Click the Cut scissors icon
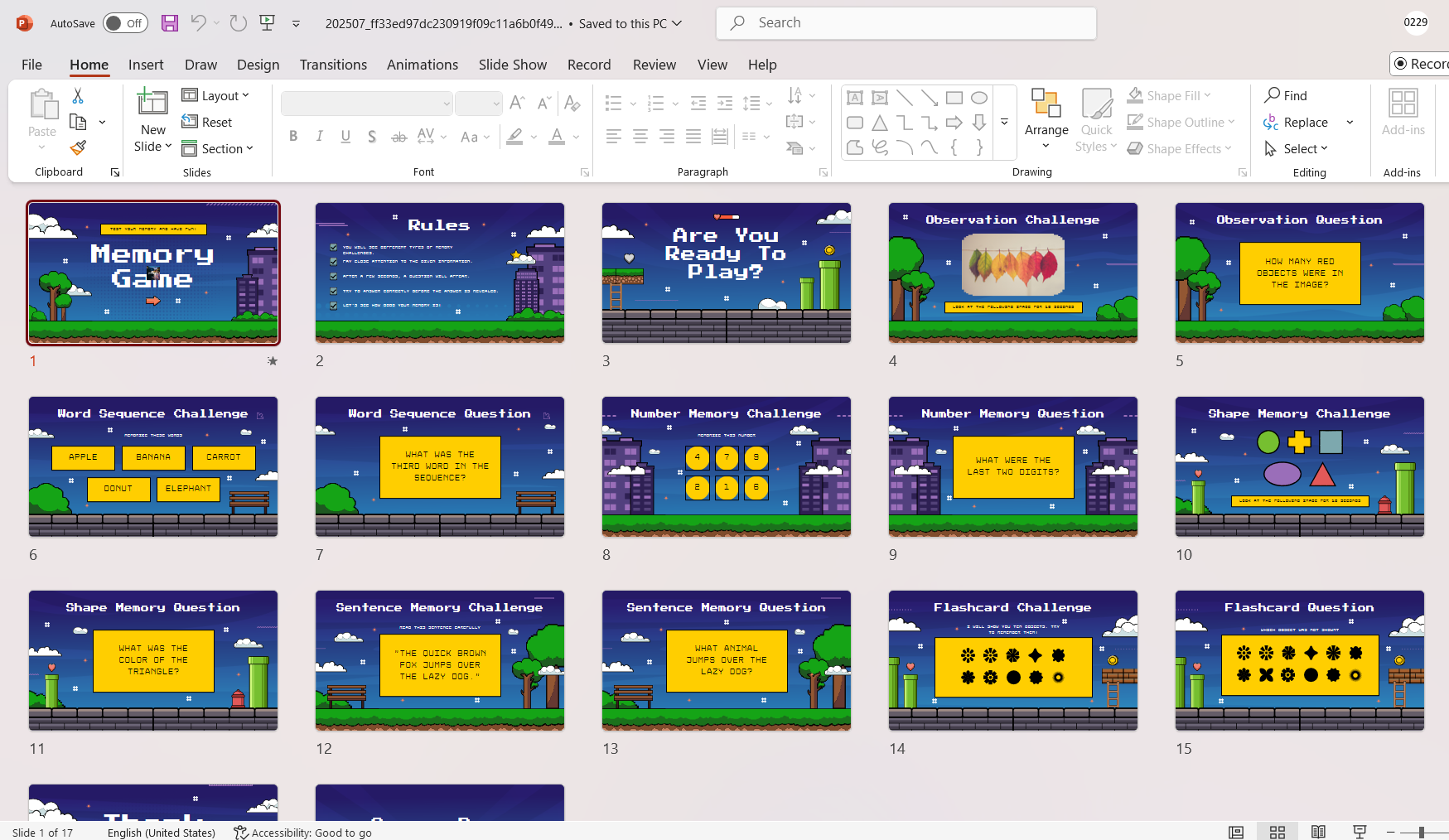This screenshot has width=1449, height=840. click(78, 96)
